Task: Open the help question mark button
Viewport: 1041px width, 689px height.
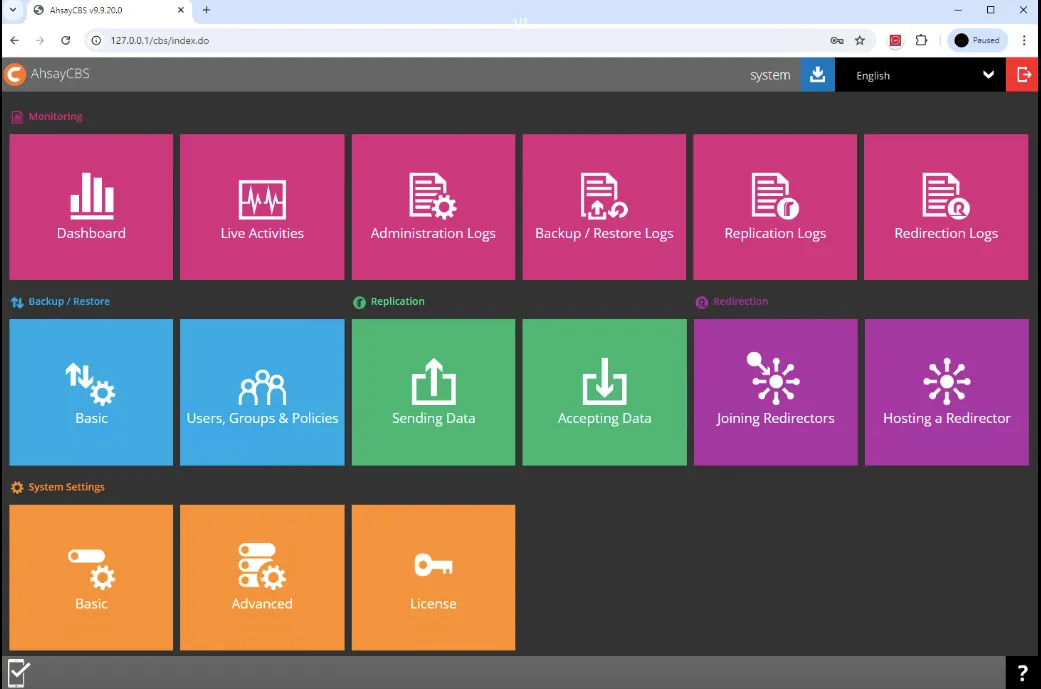Action: (x=1022, y=672)
